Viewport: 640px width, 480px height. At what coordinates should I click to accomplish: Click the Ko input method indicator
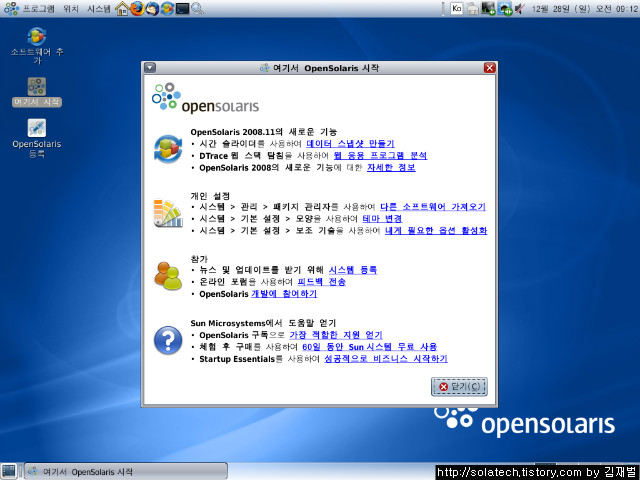457,8
